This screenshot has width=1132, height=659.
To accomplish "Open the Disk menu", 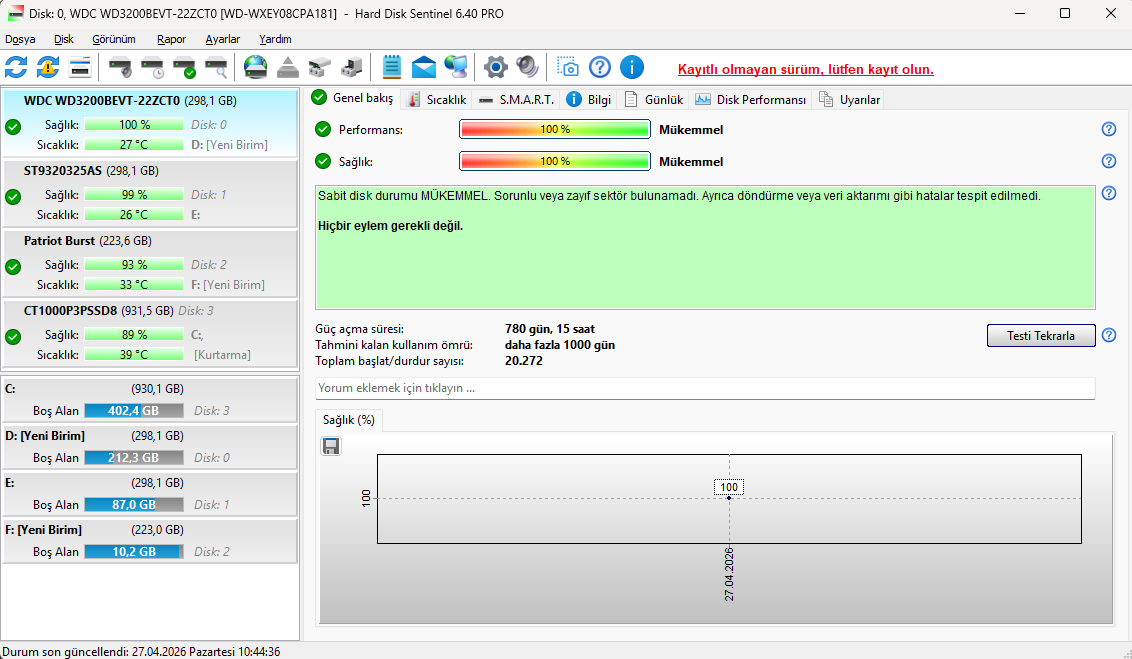I will [64, 39].
